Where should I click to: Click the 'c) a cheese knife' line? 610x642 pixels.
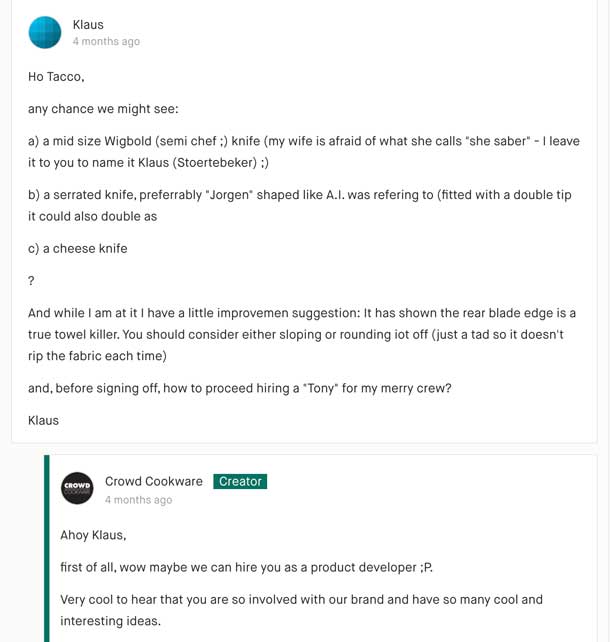78,249
